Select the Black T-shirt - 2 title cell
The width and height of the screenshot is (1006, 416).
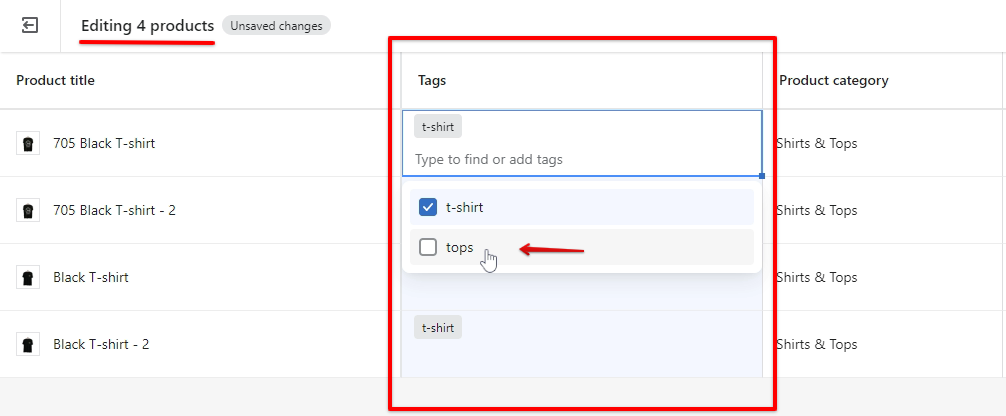101,344
